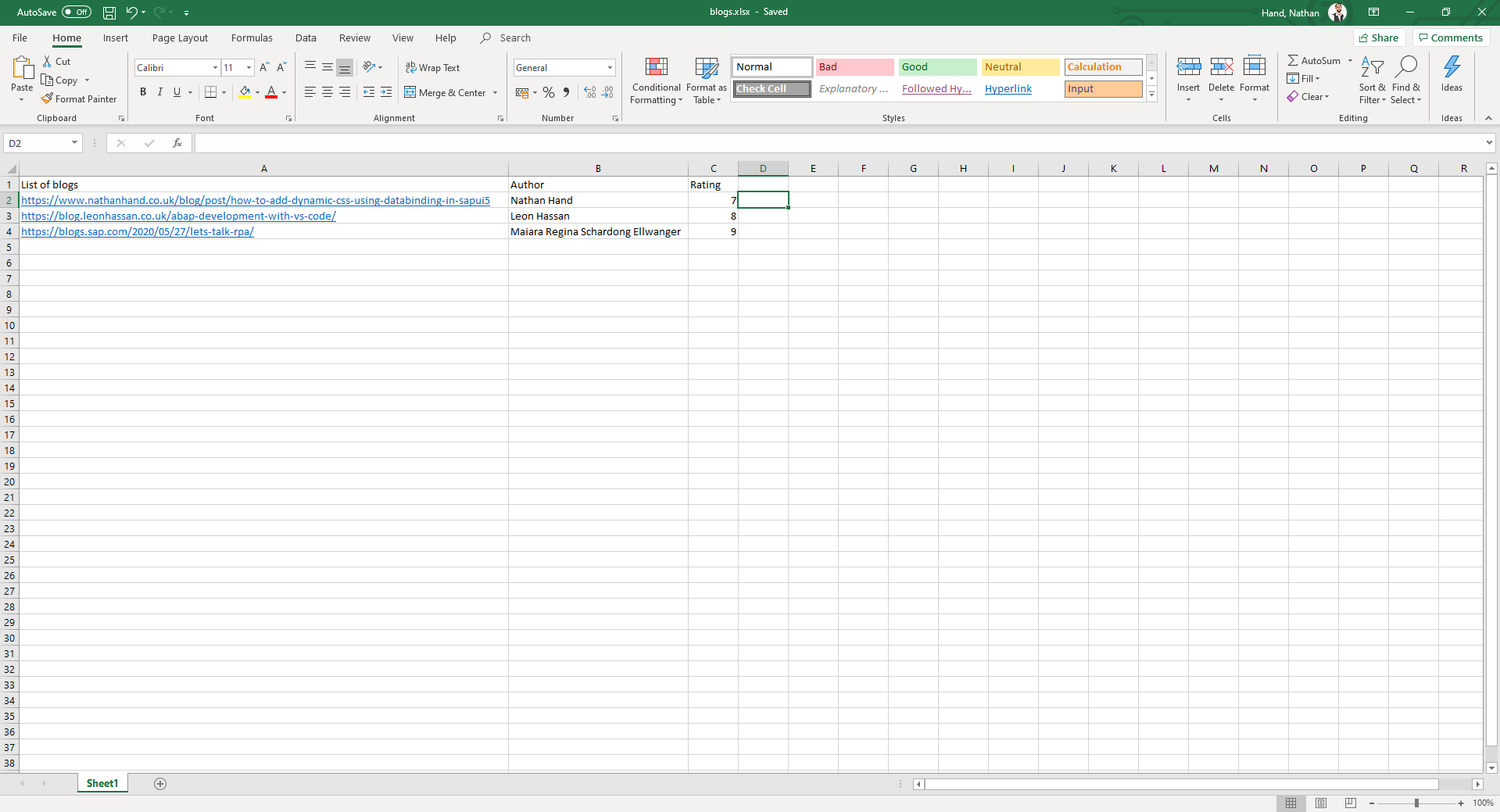Apply the Bad cell style

[854, 67]
